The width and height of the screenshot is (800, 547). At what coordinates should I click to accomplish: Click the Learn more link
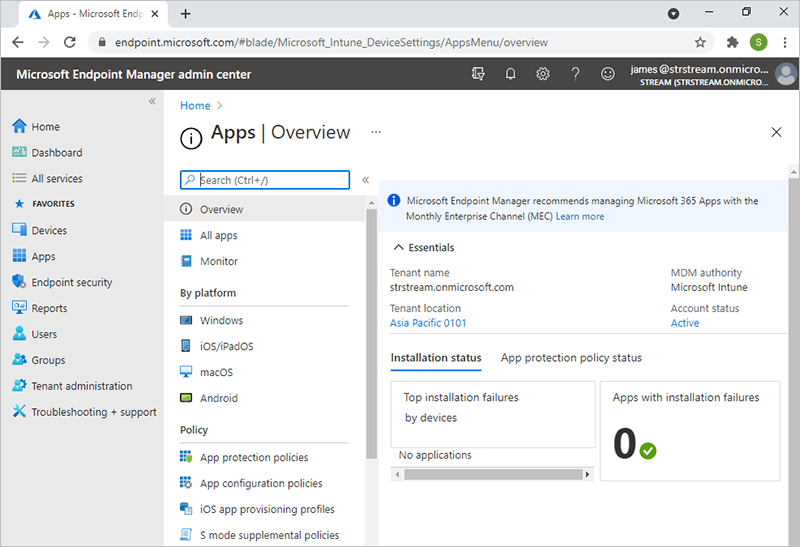click(580, 216)
